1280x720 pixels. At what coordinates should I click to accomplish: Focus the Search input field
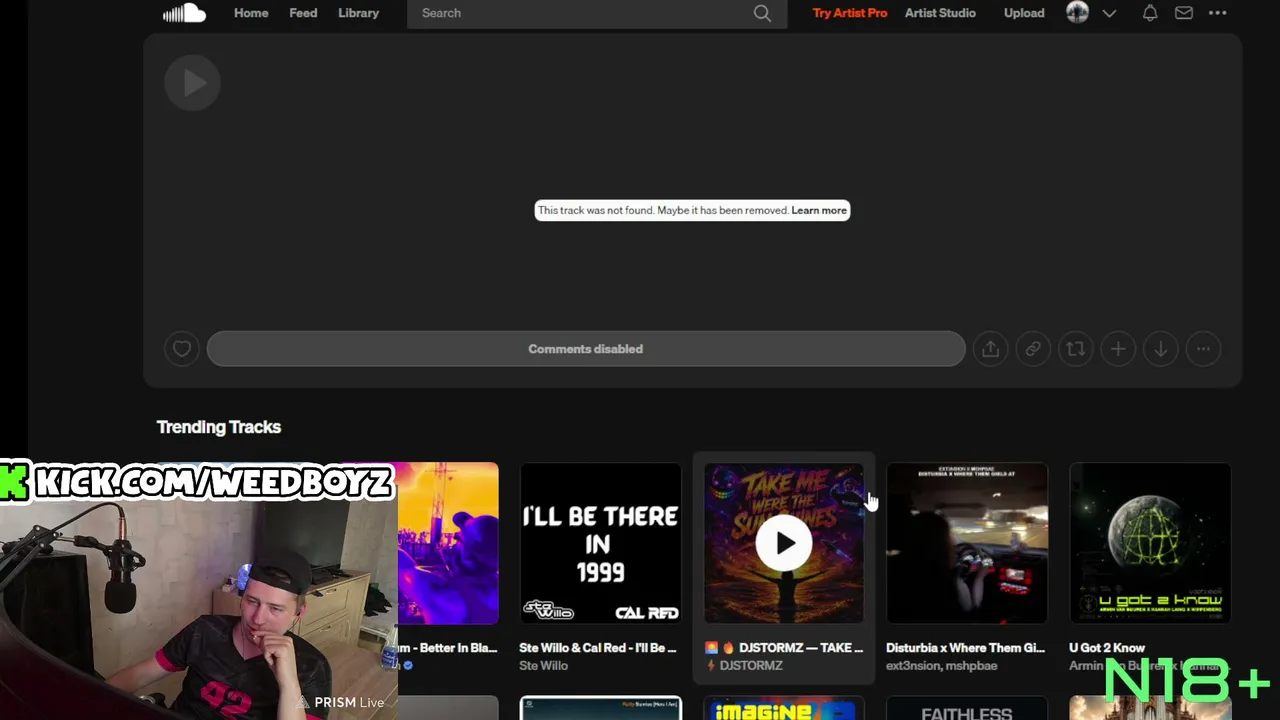coord(597,13)
